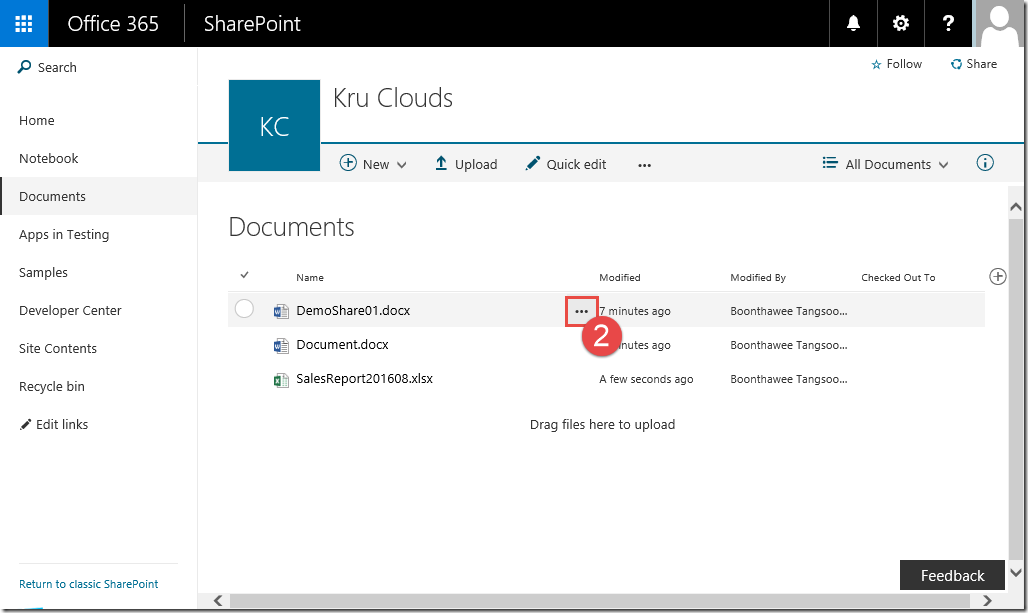Click the 'A few seconds ago' modified time
The width and height of the screenshot is (1028, 613).
[646, 380]
